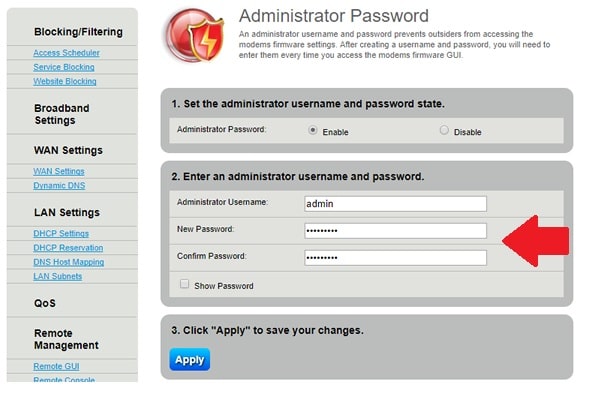Viewport: 604px width, 402px height.
Task: Open the LAN Subnets link
Action: click(x=58, y=276)
